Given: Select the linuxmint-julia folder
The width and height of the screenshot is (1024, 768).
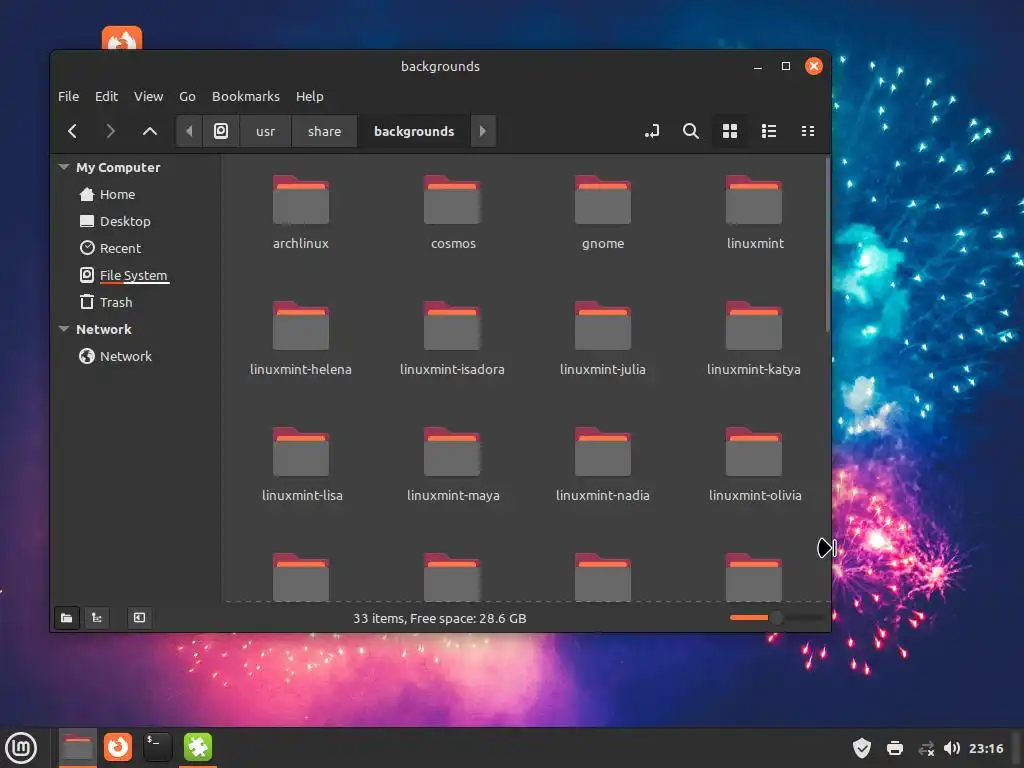Looking at the screenshot, I should pyautogui.click(x=603, y=338).
